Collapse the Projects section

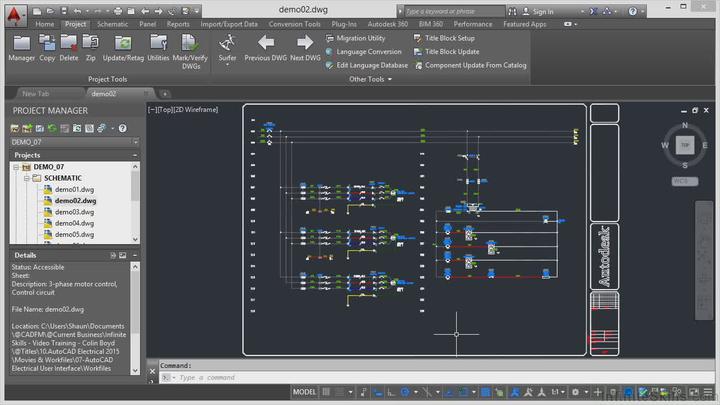pyautogui.click(x=135, y=155)
